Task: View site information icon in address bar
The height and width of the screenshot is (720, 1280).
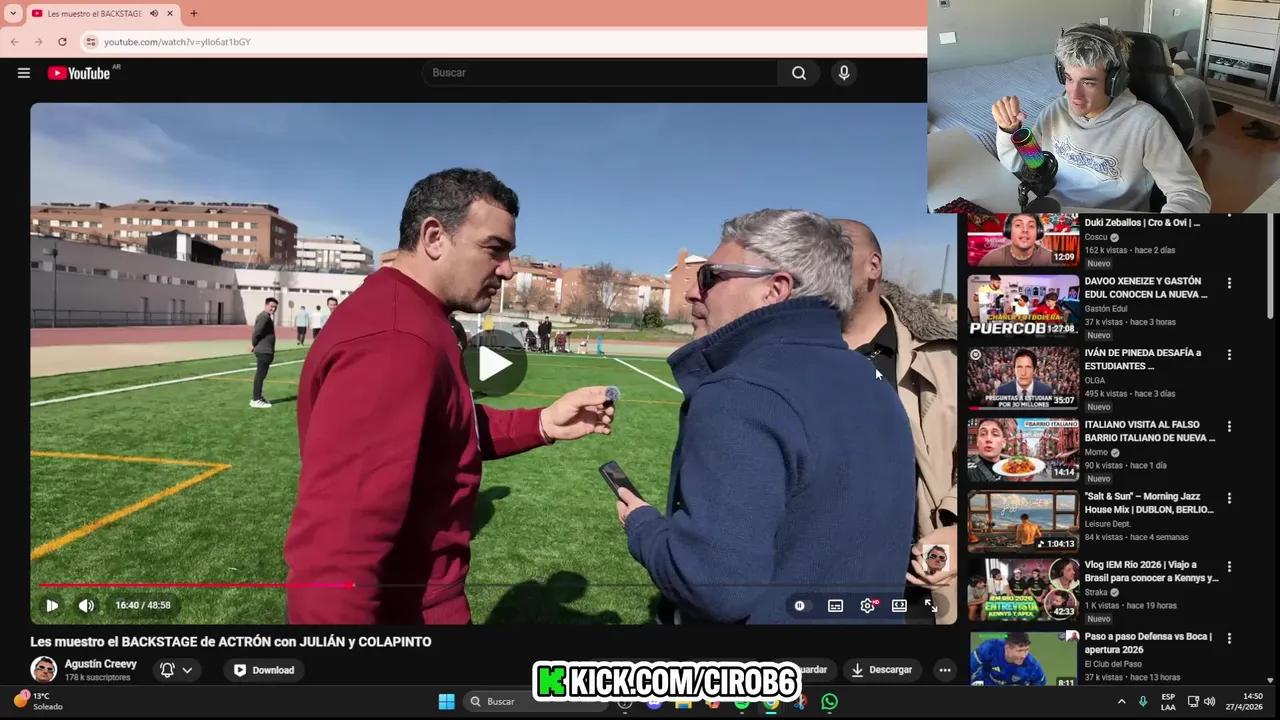Action: (x=91, y=42)
